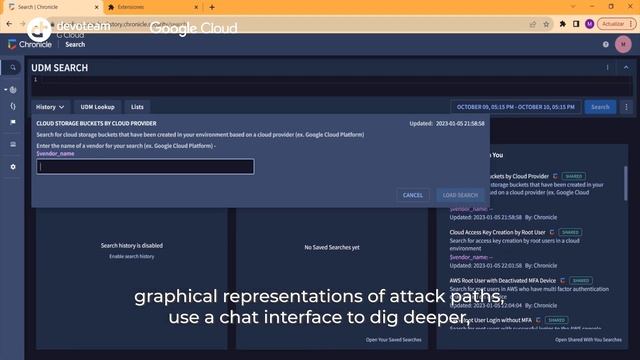Copy icon beside Cloud Access Key Creation entry

coord(552,232)
